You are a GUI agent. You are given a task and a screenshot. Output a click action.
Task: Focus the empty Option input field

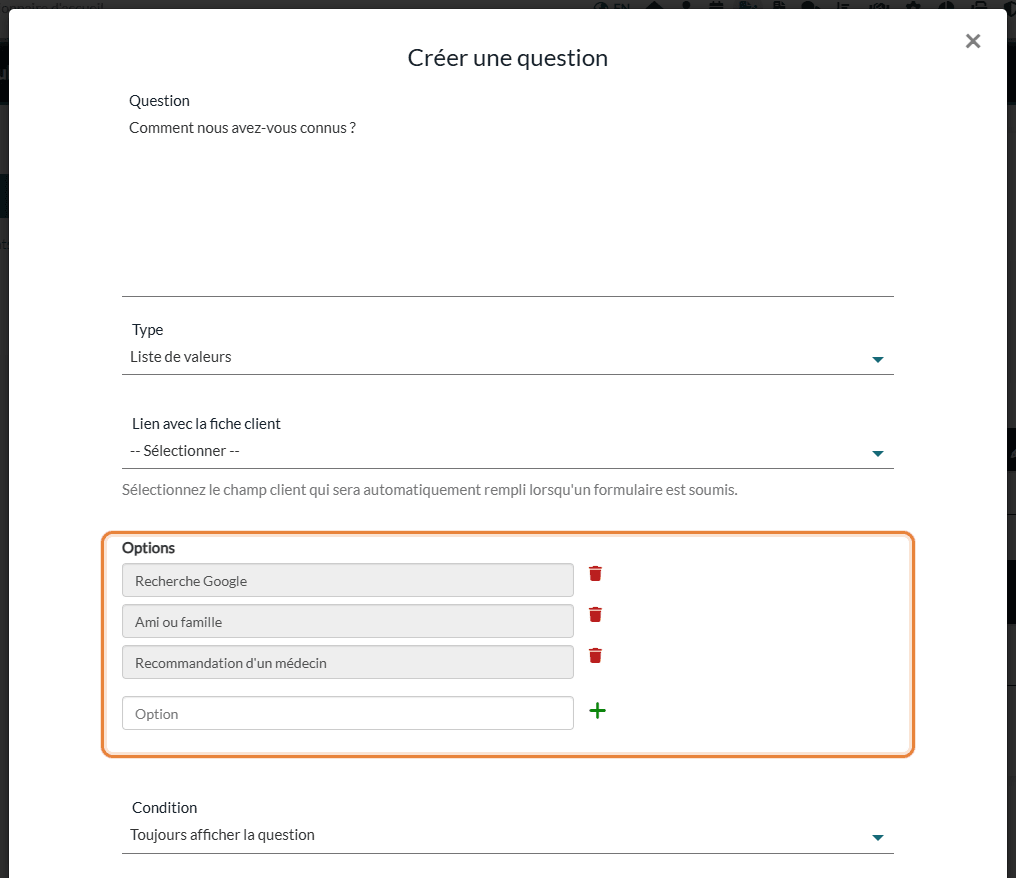pyautogui.click(x=347, y=713)
